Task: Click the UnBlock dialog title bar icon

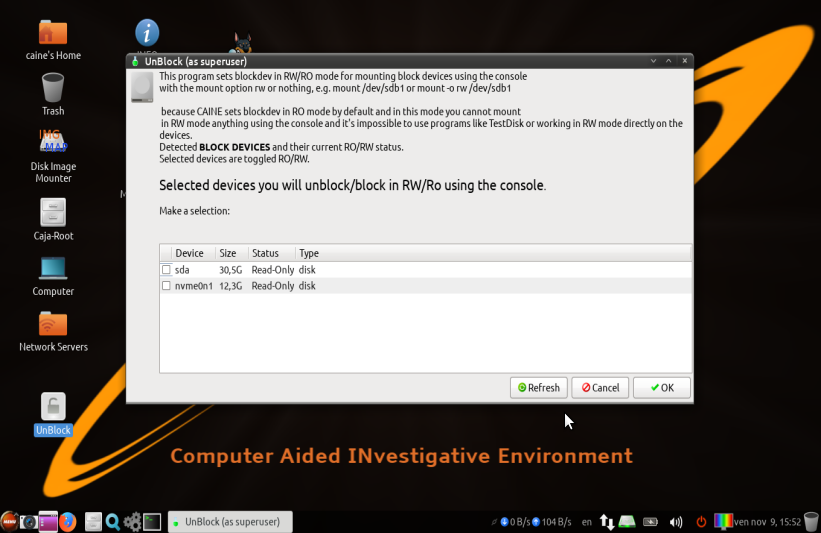Action: [135, 62]
